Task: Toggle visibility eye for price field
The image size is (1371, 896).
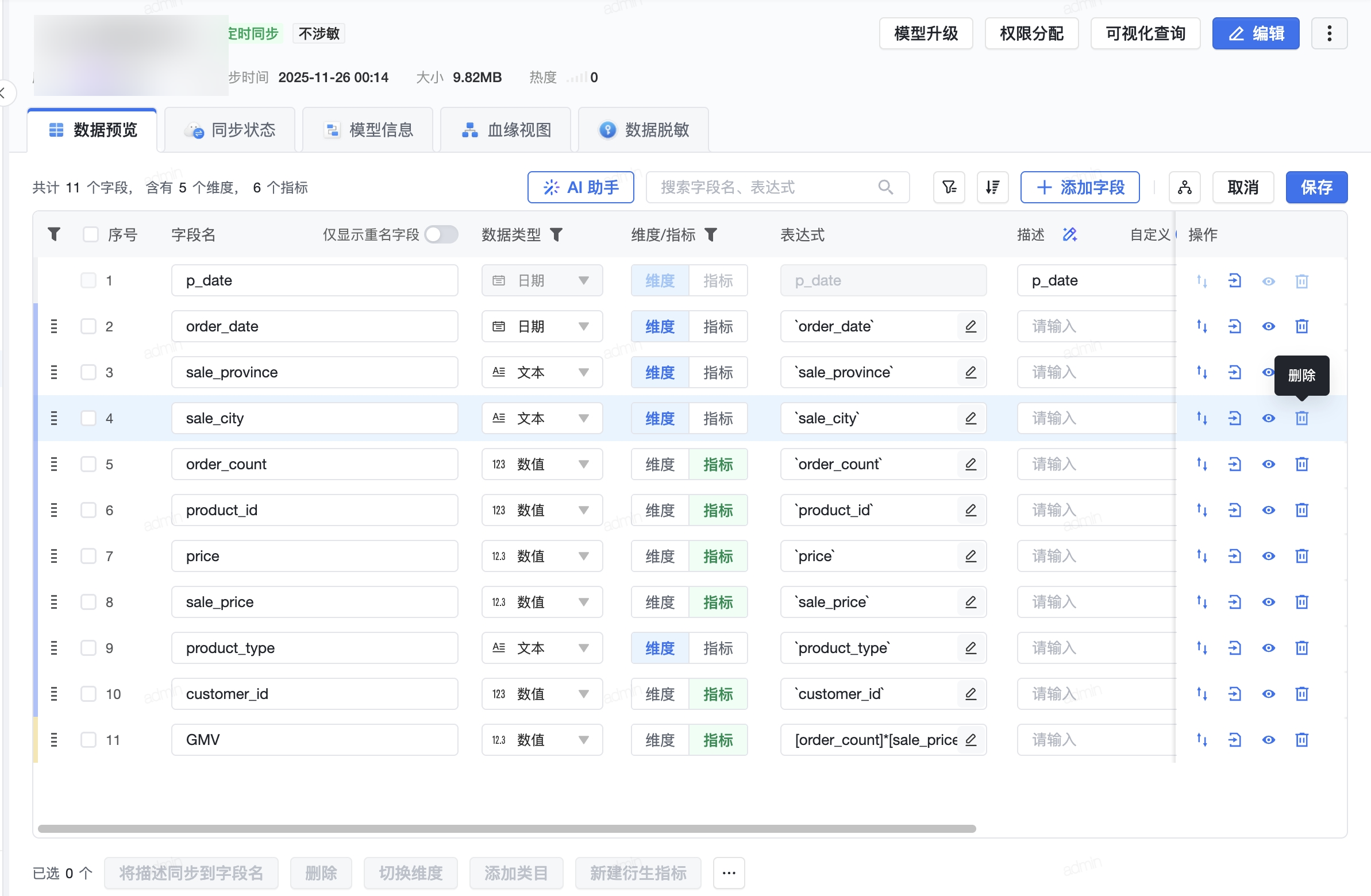Action: point(1268,556)
